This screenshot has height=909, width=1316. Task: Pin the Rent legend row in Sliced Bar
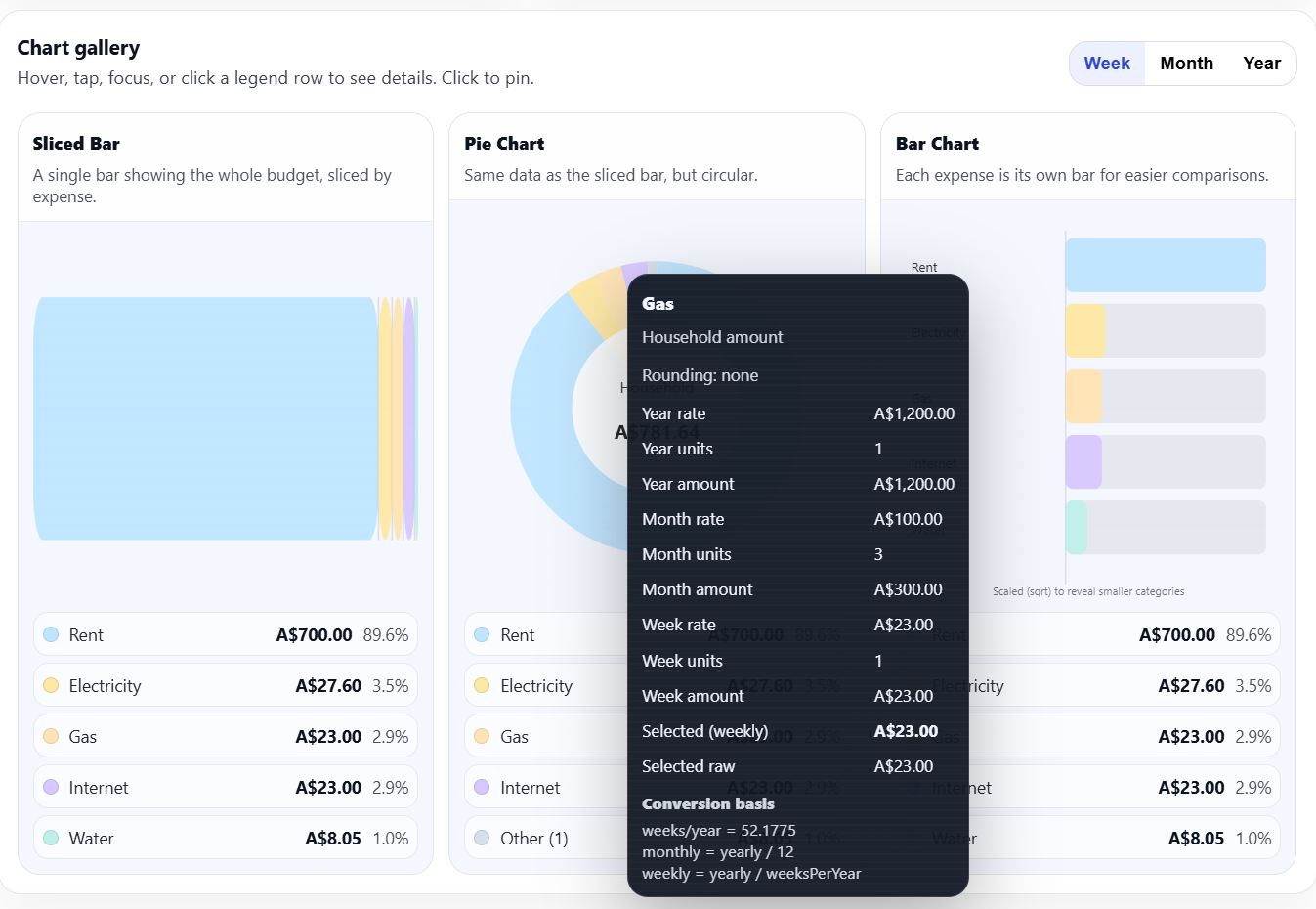(225, 634)
